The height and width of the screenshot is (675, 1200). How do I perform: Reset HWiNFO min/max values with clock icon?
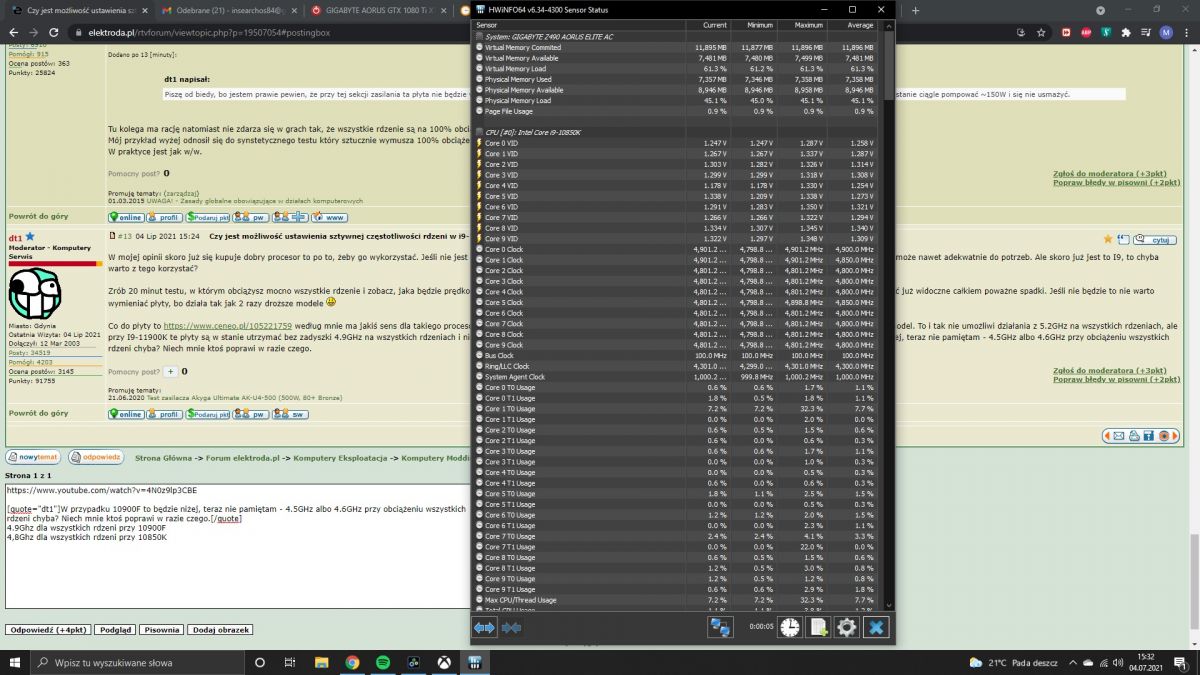[x=790, y=627]
